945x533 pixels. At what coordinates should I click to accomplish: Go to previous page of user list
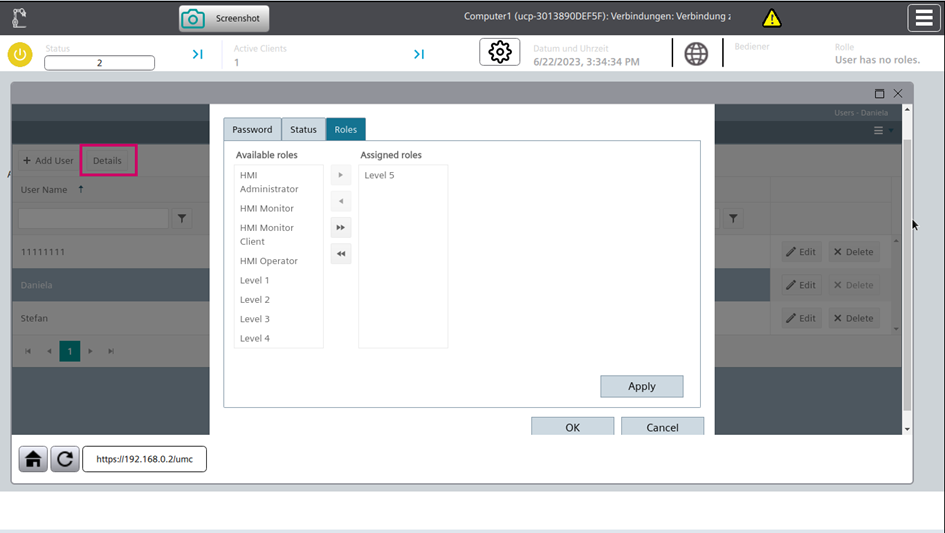[49, 351]
